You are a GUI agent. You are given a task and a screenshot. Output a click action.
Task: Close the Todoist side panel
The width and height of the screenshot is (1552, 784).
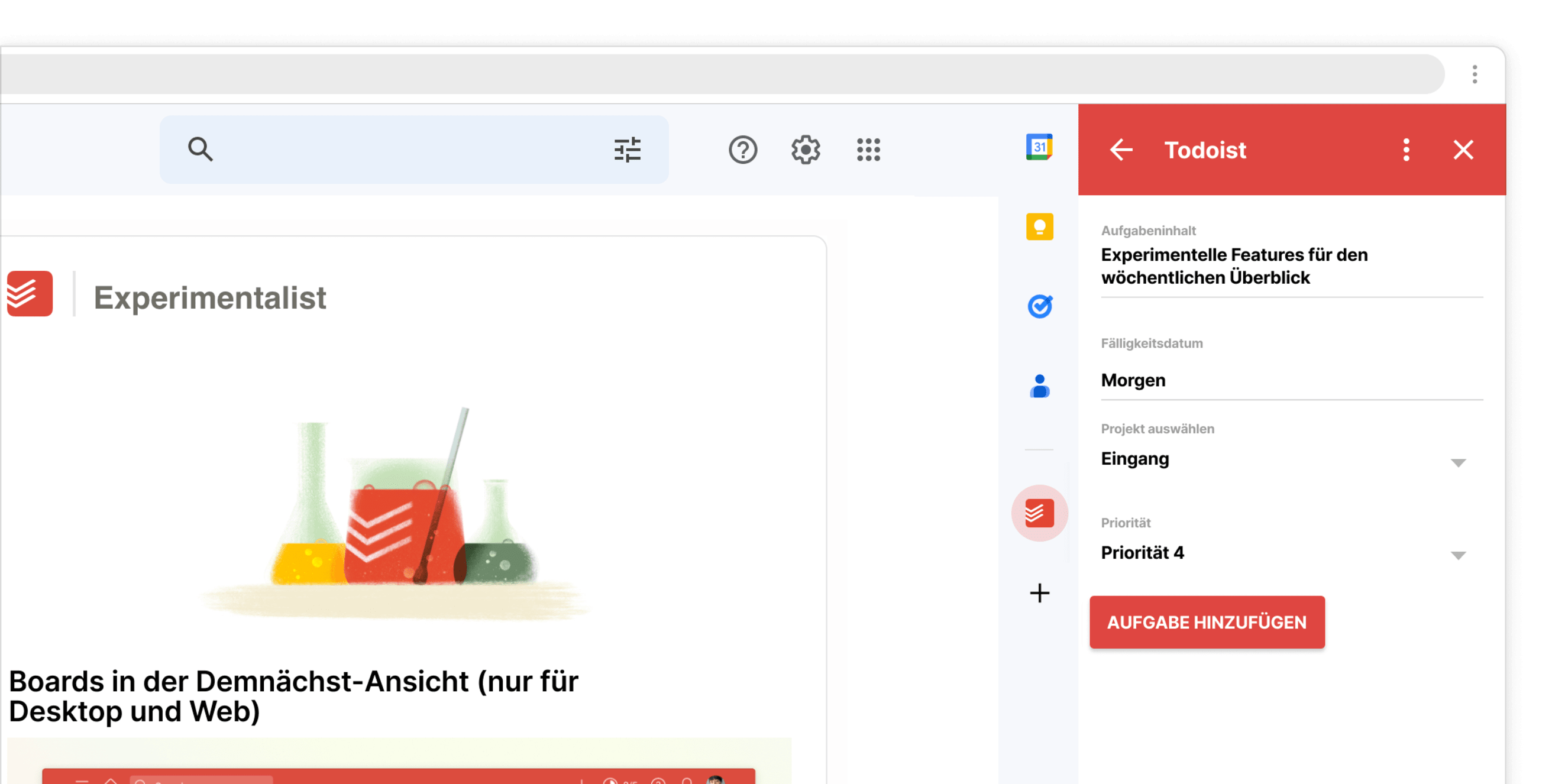pos(1463,150)
